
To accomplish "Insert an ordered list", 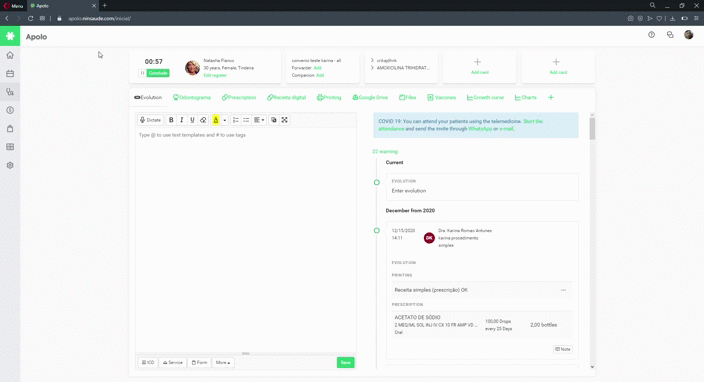I will (236, 120).
